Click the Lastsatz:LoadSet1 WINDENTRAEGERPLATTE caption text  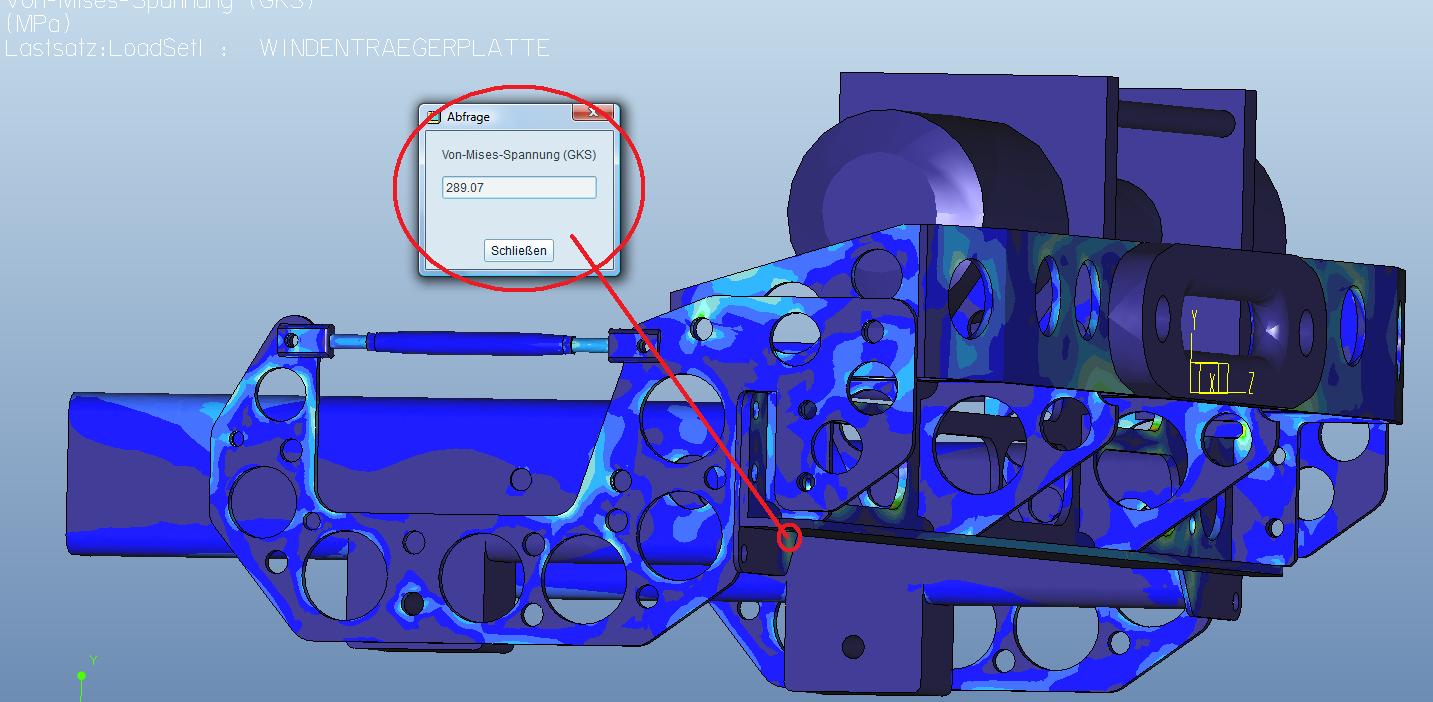(x=277, y=48)
